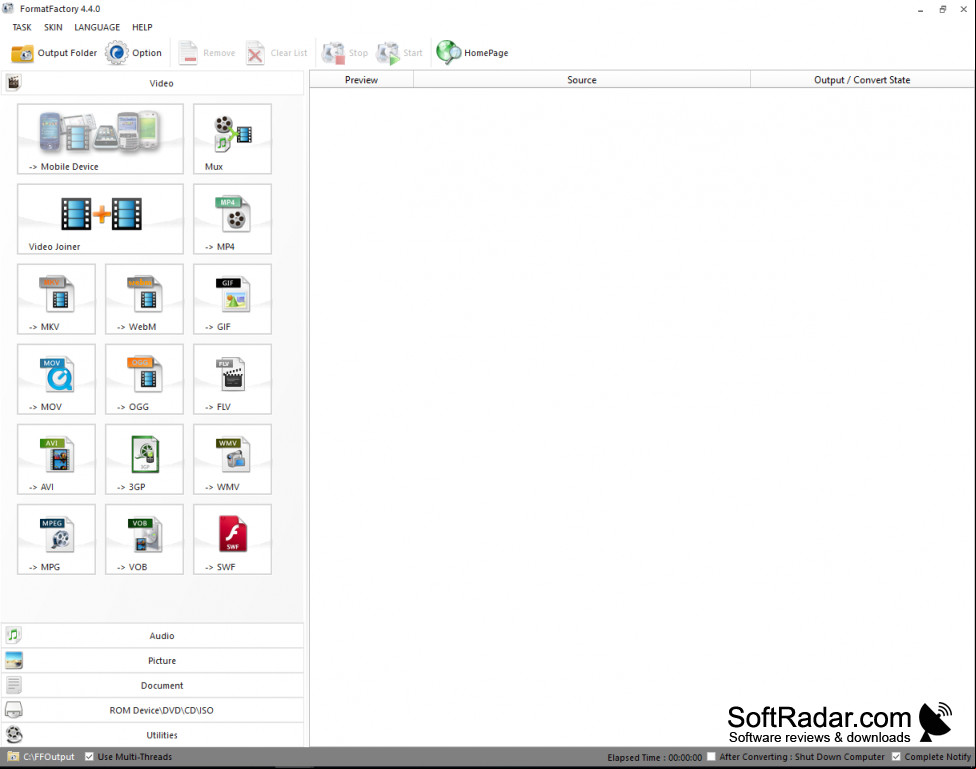This screenshot has width=976, height=769.
Task: Open the Output Folder from toolbar
Action: coord(54,53)
